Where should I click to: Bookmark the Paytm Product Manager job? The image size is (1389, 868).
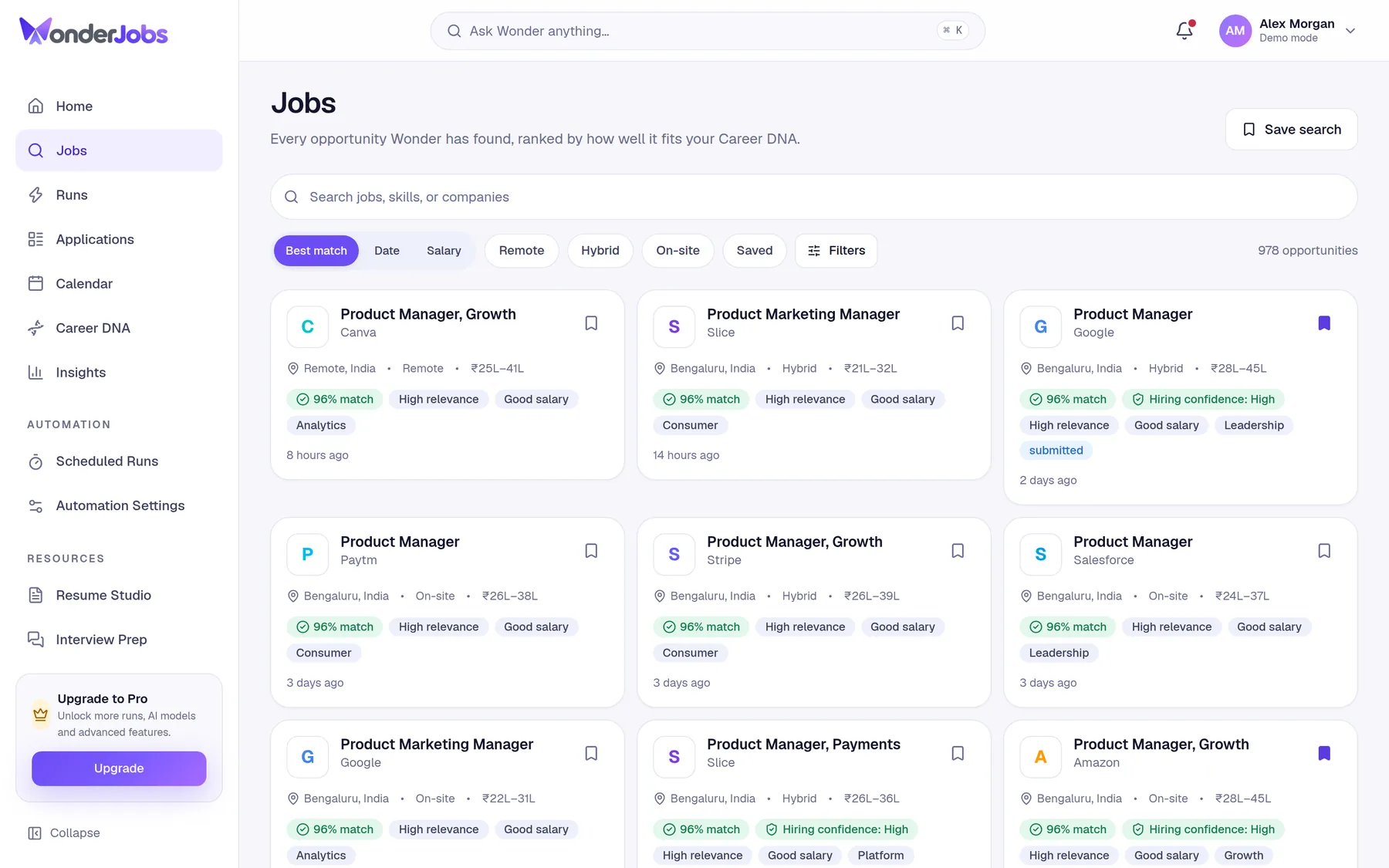click(x=591, y=551)
